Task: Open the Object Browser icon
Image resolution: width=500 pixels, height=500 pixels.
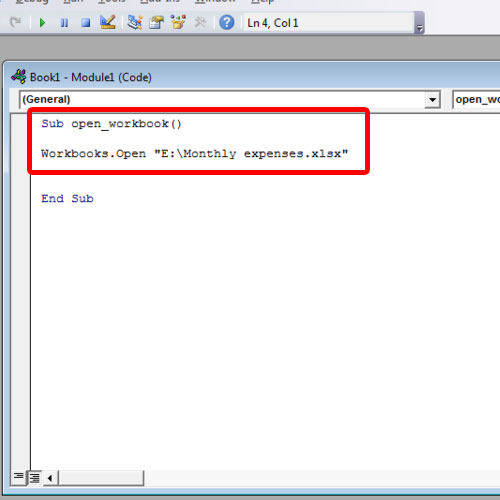Action: click(x=178, y=22)
